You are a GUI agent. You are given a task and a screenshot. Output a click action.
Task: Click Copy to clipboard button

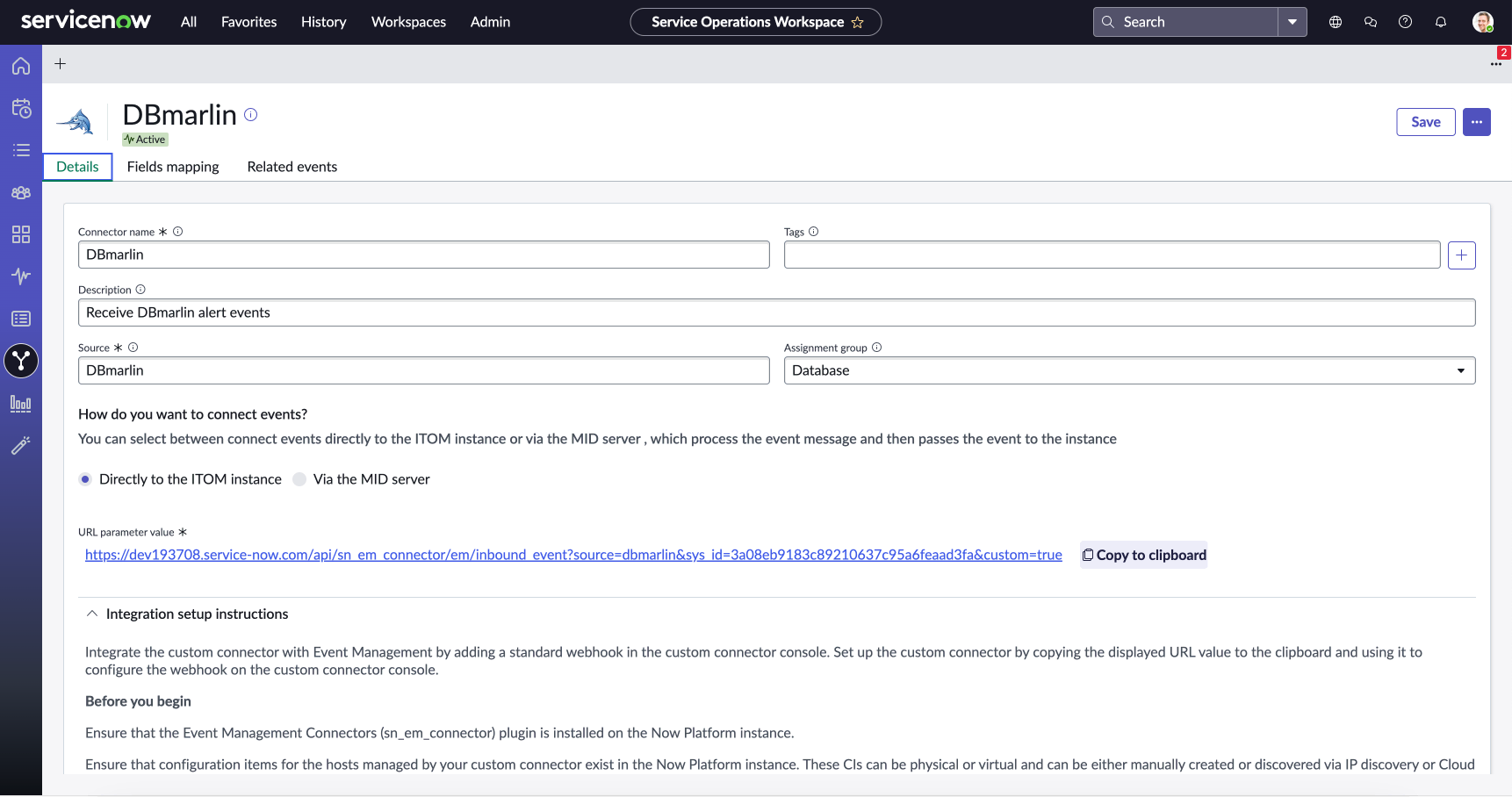[1143, 555]
